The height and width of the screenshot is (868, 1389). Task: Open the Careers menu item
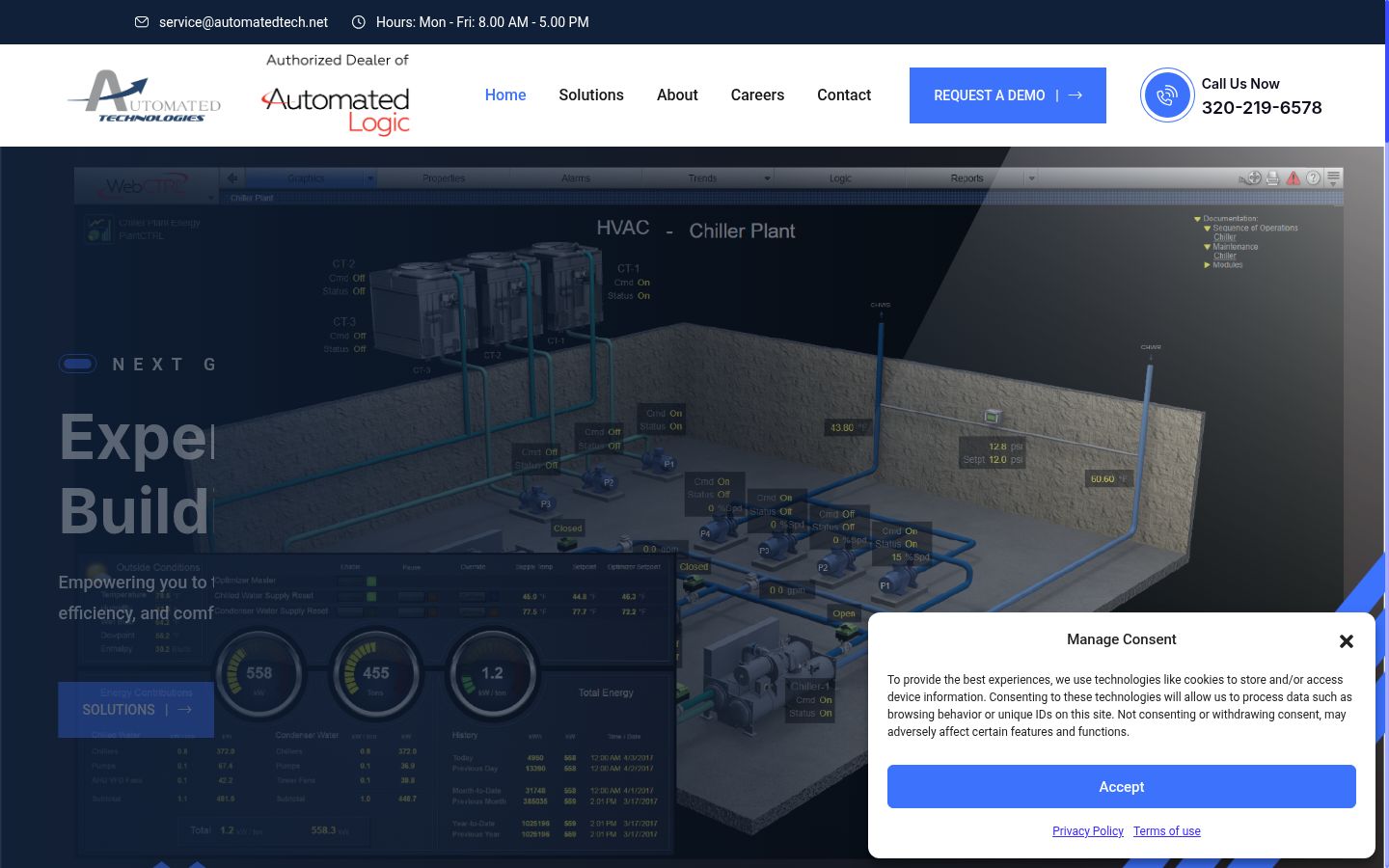click(757, 95)
